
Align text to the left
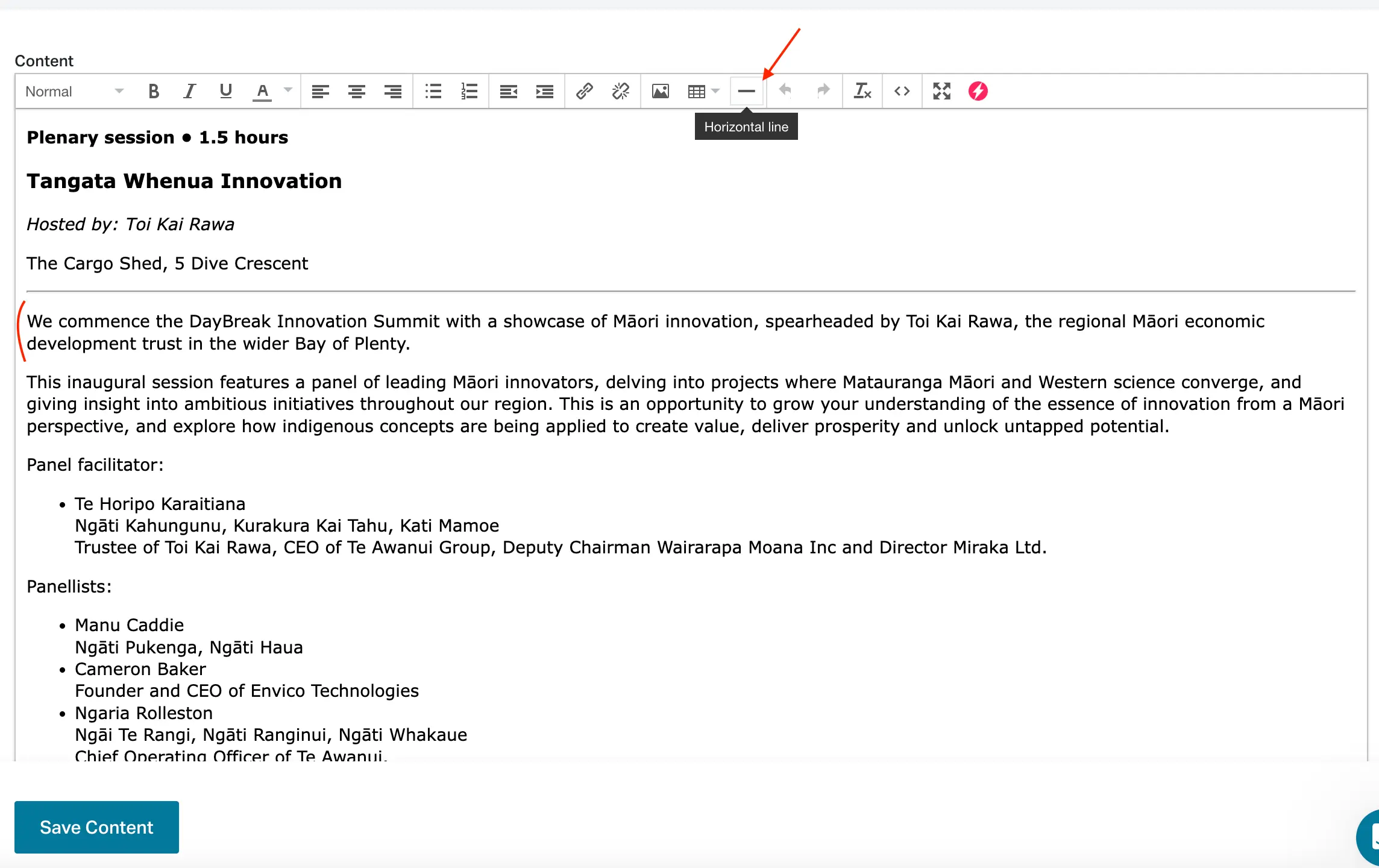320,91
